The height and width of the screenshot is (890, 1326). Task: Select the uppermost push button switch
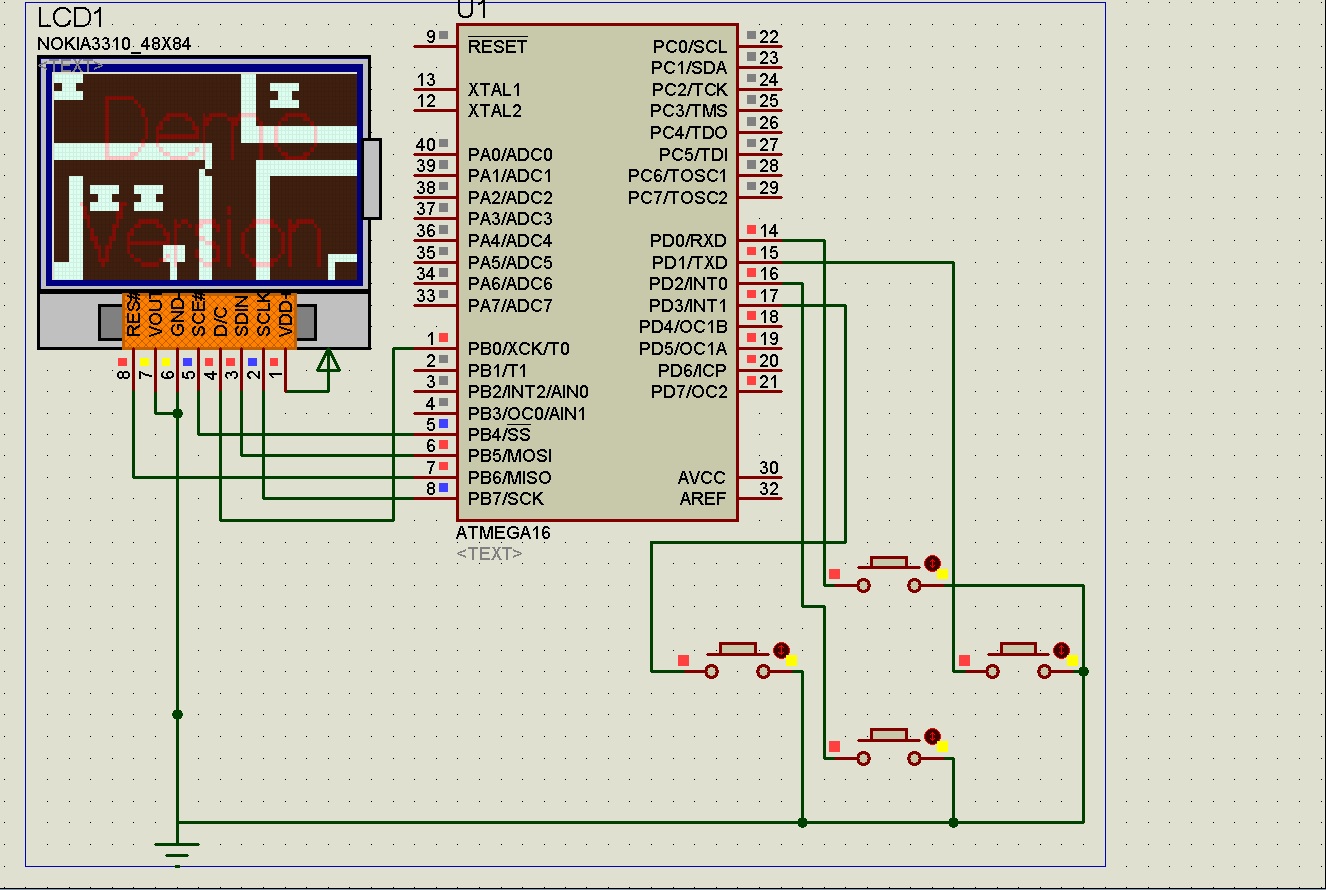click(888, 573)
